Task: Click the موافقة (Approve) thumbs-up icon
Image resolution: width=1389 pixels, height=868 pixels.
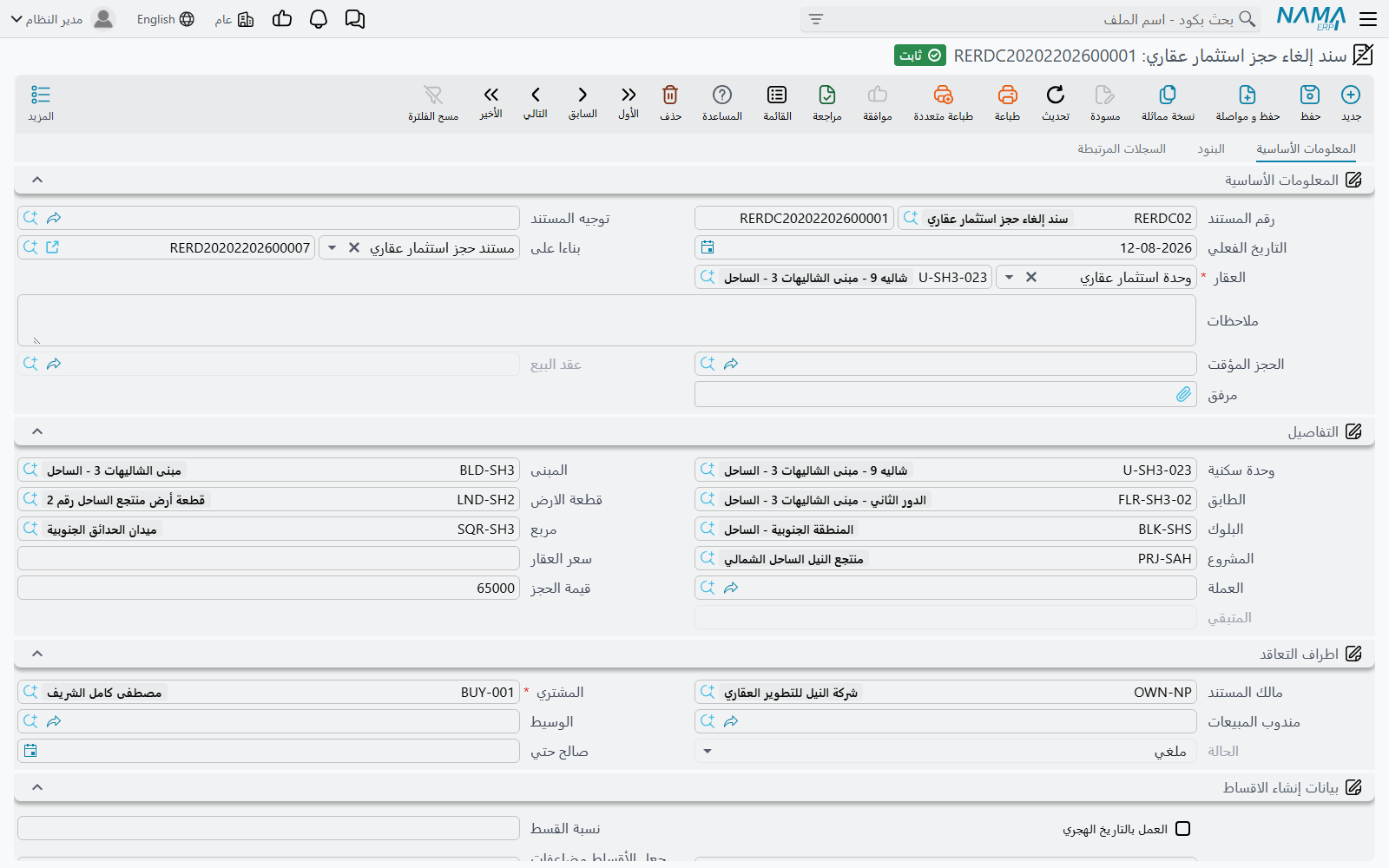Action: pyautogui.click(x=878, y=95)
